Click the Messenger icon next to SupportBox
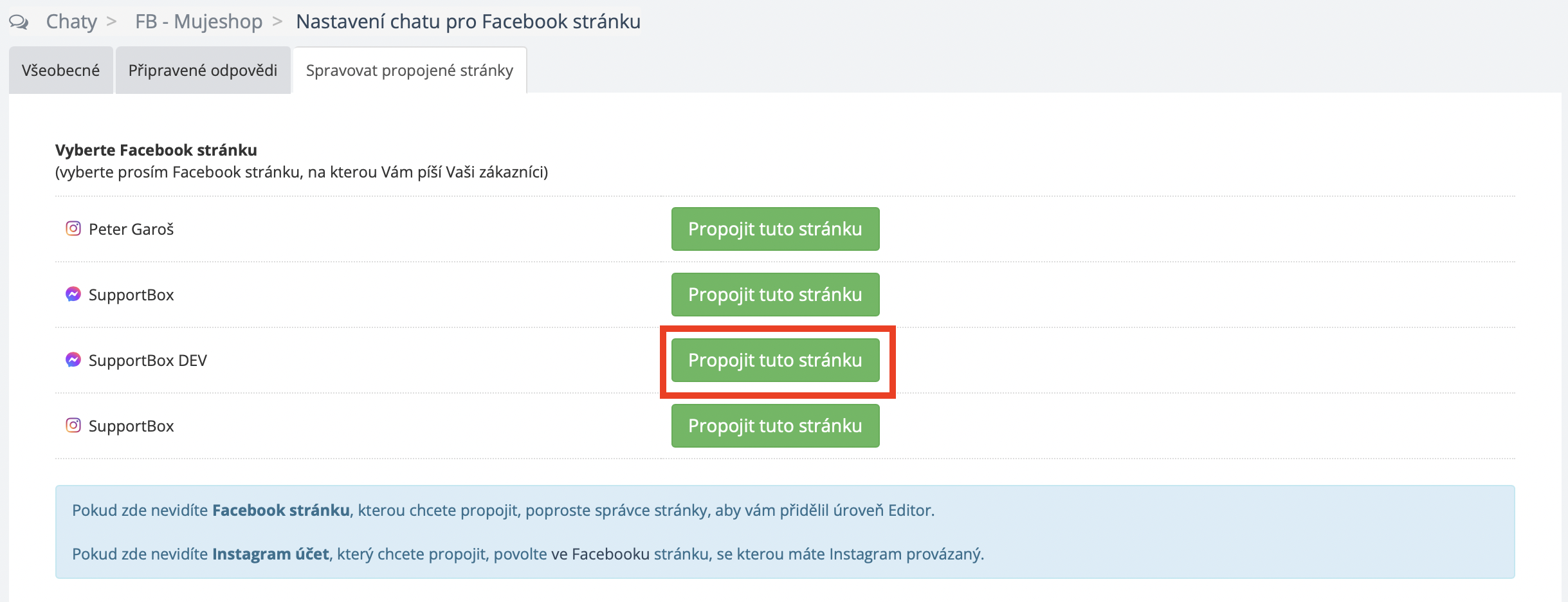The height and width of the screenshot is (602, 1568). coord(73,295)
